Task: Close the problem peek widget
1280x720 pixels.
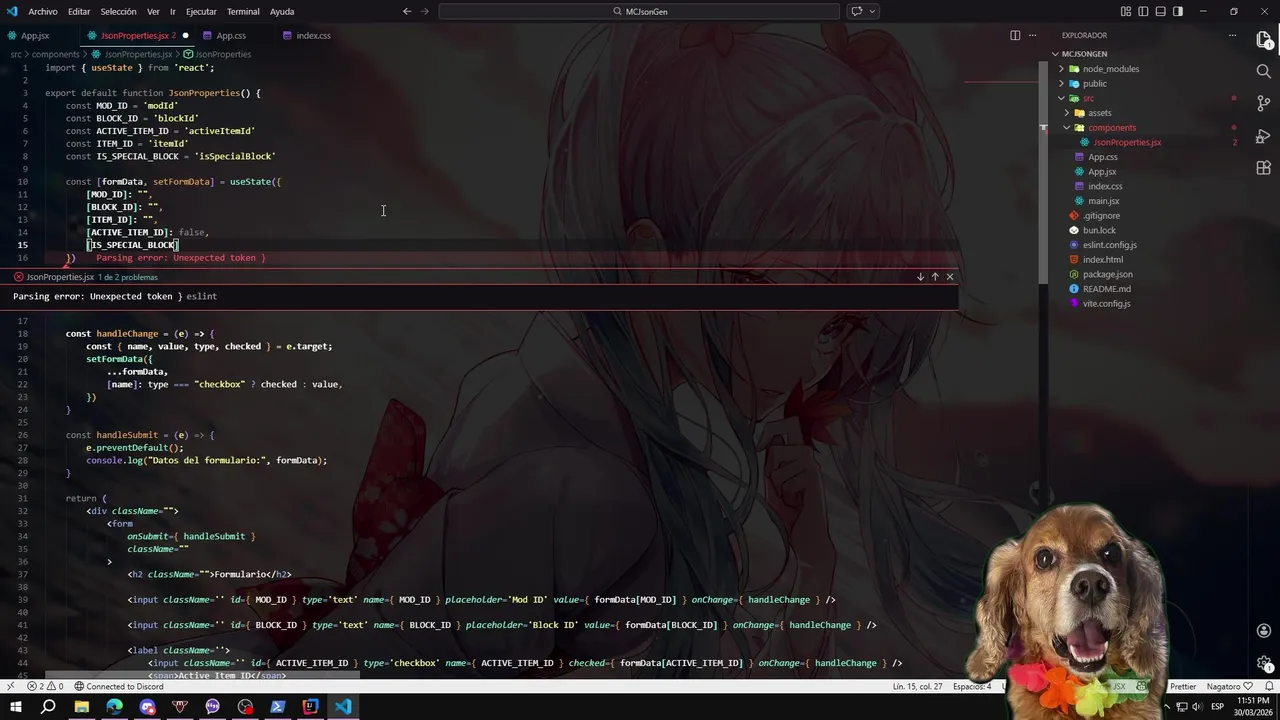Action: click(x=950, y=277)
